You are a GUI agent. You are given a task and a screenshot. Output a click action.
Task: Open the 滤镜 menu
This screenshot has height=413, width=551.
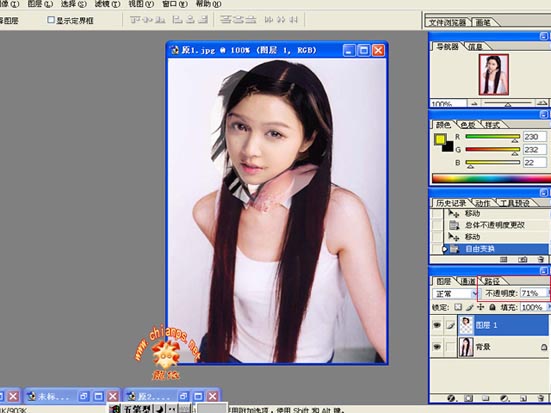coord(107,4)
